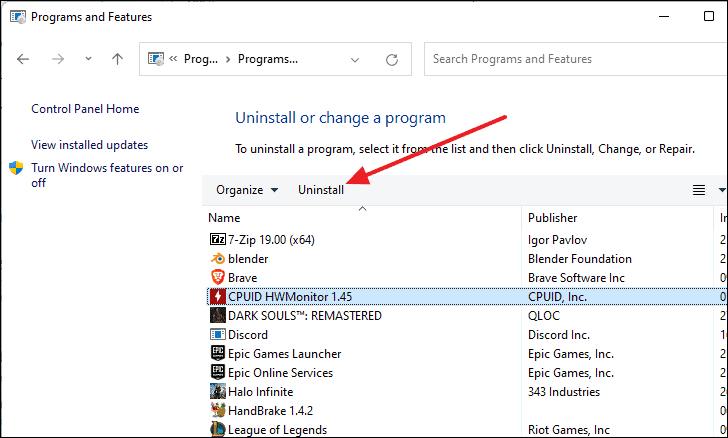This screenshot has width=728, height=438.
Task: Click the Epic Games Launcher icon
Action: point(218,353)
